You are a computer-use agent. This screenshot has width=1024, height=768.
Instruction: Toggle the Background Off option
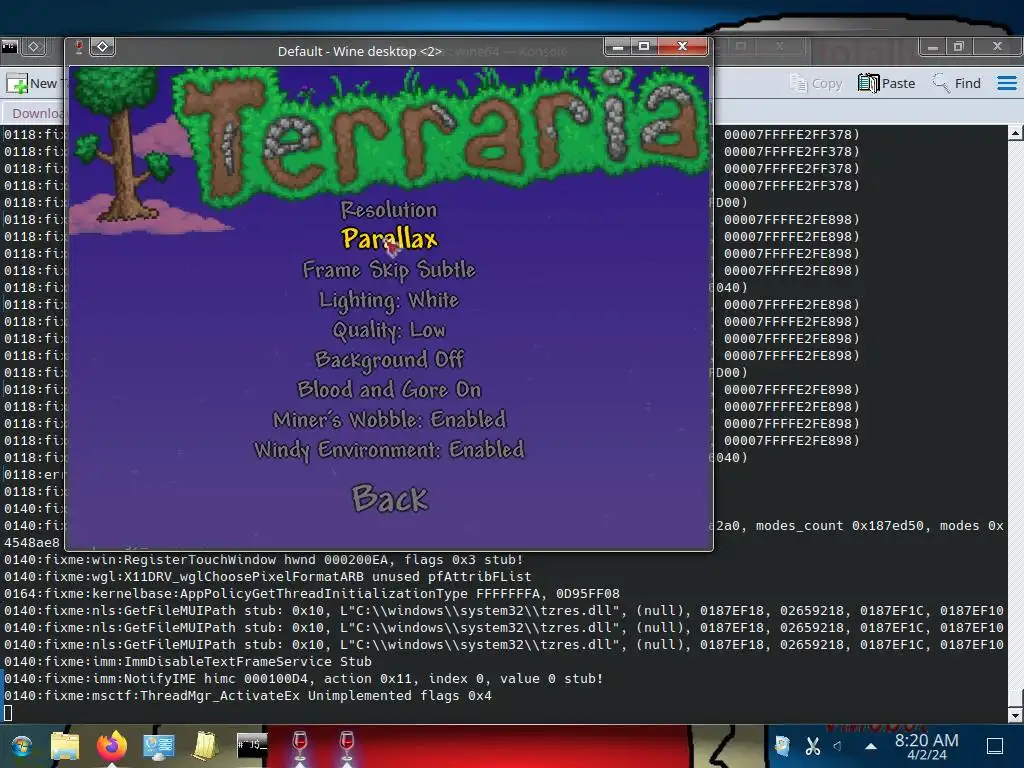click(x=389, y=360)
